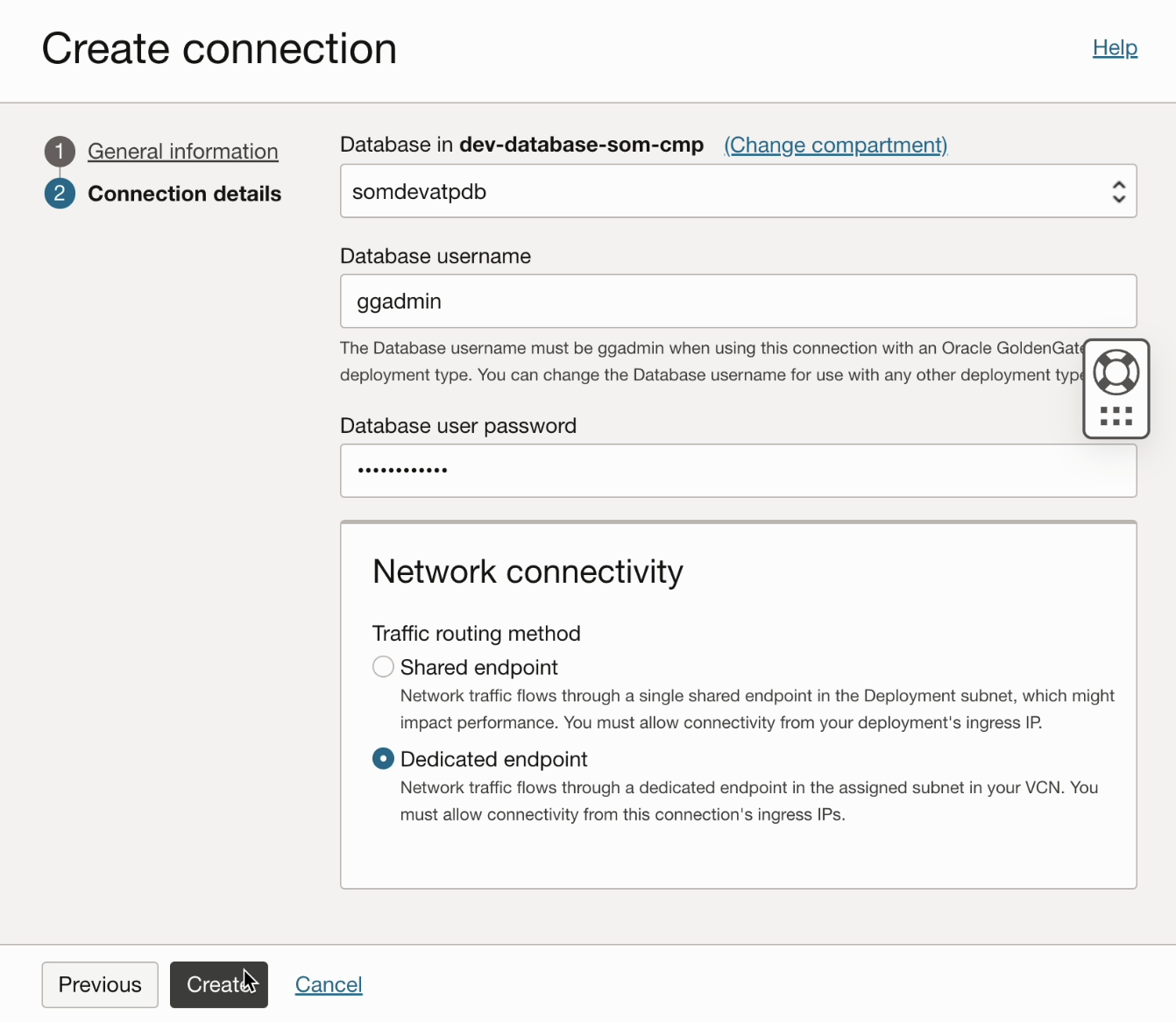Viewport: 1176px width, 1022px height.
Task: Click the ggadmin username text
Action: click(397, 301)
